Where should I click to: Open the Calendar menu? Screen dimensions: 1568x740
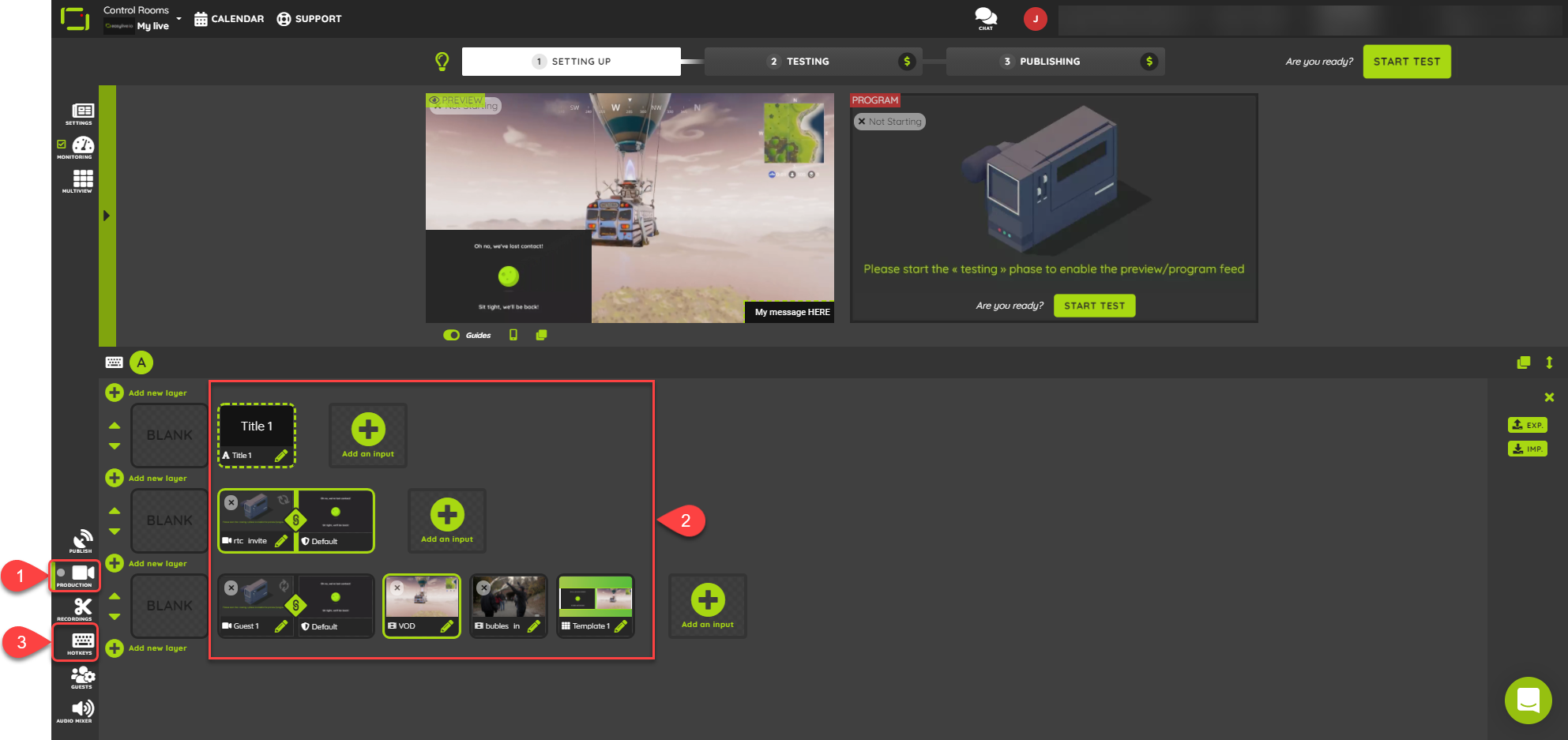pyautogui.click(x=229, y=19)
